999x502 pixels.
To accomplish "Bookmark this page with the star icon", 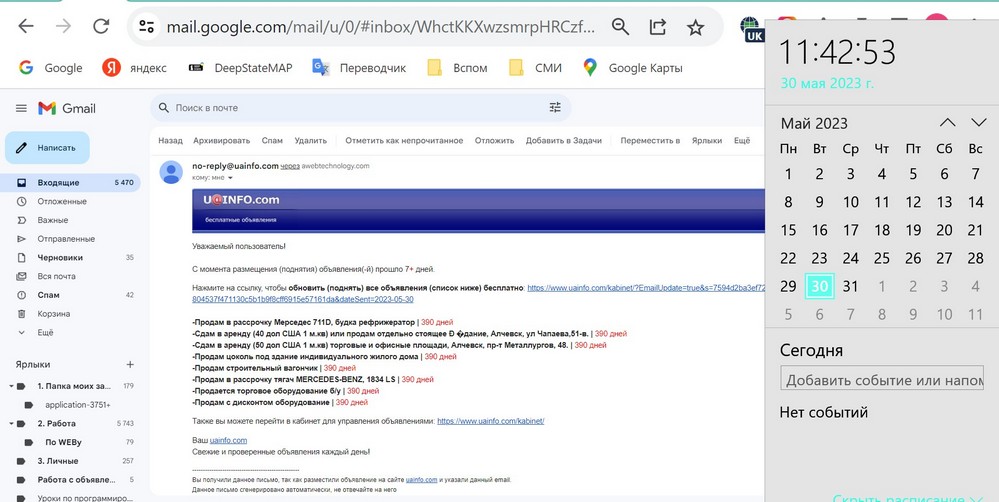I will pyautogui.click(x=695, y=27).
